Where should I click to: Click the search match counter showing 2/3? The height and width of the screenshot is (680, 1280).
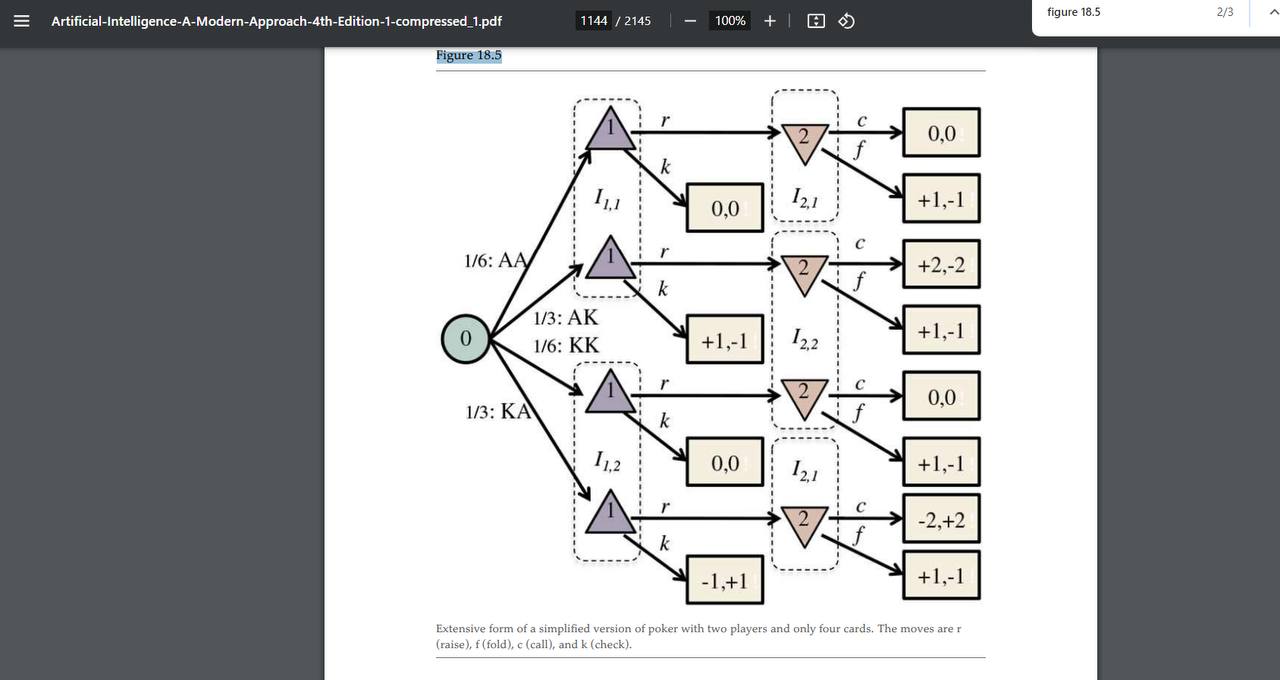coord(1225,12)
